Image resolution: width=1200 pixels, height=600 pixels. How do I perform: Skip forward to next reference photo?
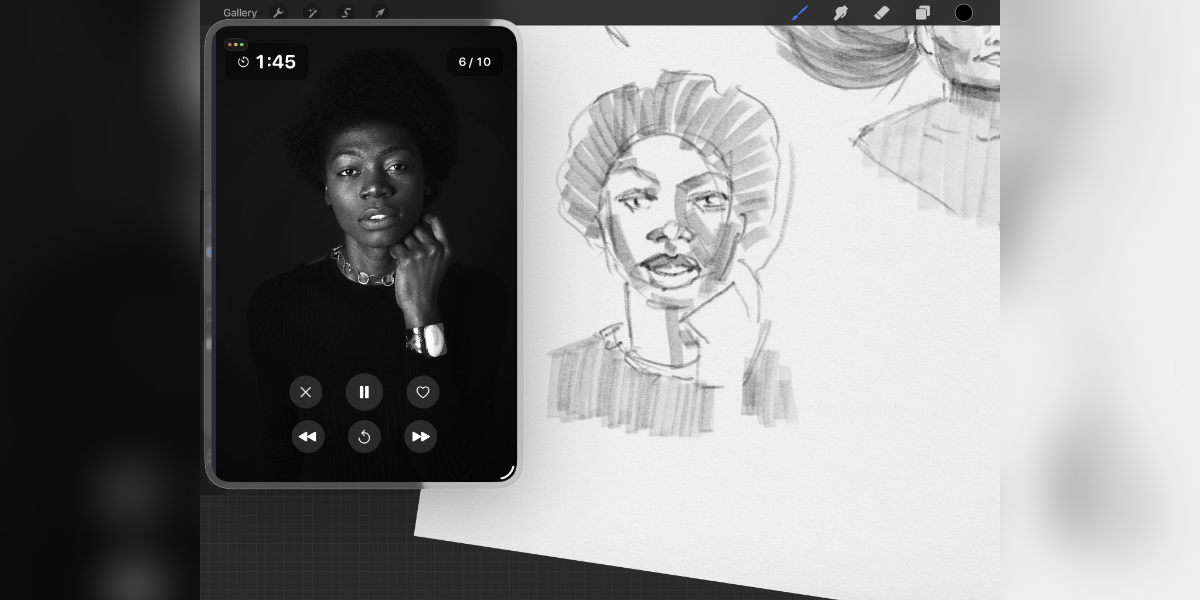pyautogui.click(x=421, y=437)
